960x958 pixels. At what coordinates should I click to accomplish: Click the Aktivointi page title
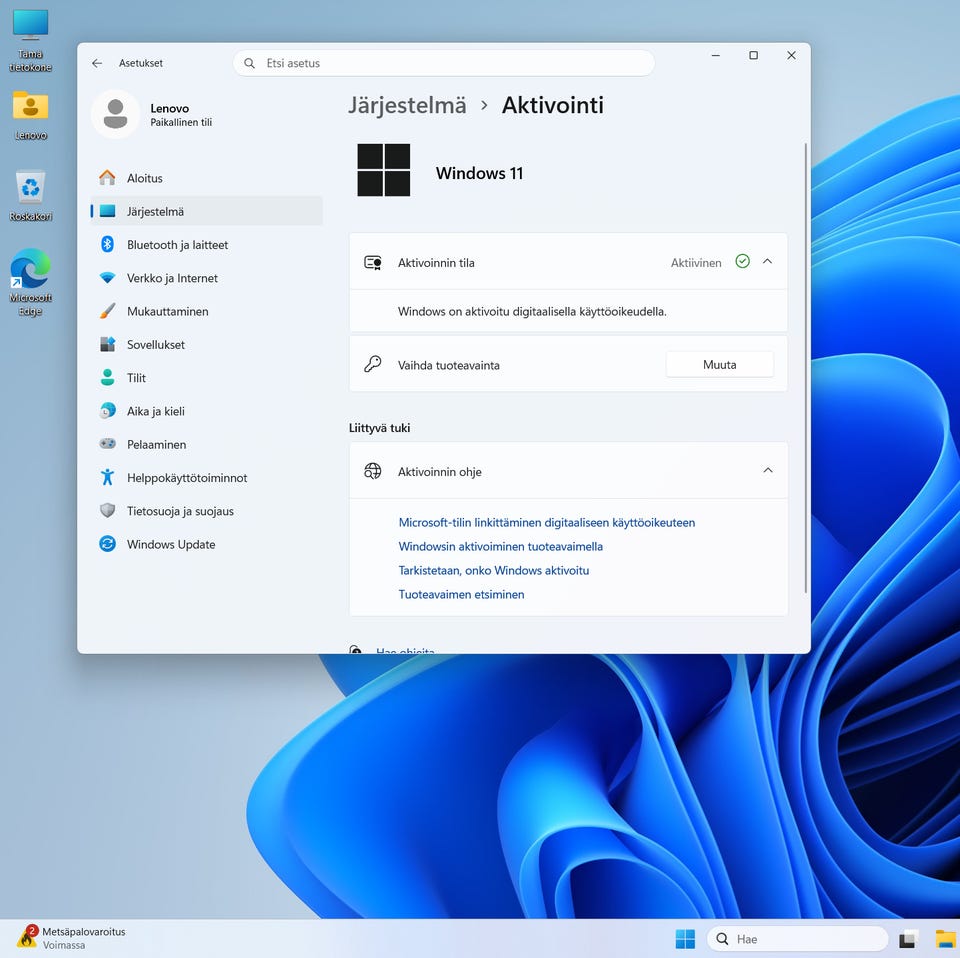pyautogui.click(x=552, y=105)
